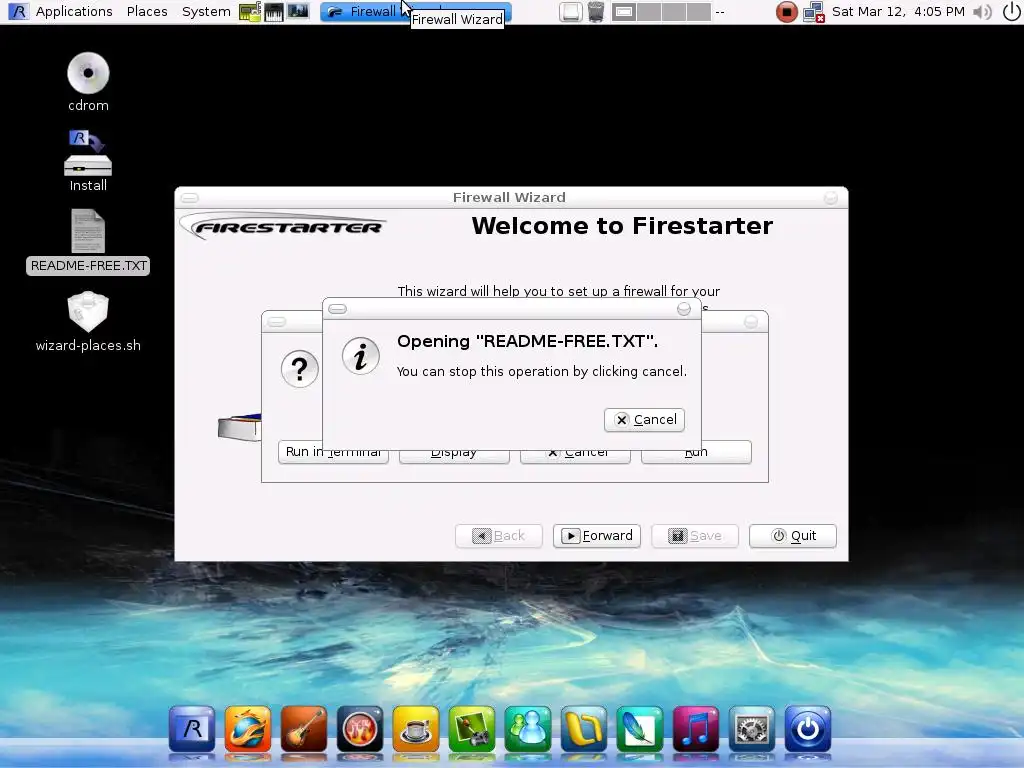1024x768 pixels.
Task: Click the blue power dock icon
Action: [x=807, y=728]
